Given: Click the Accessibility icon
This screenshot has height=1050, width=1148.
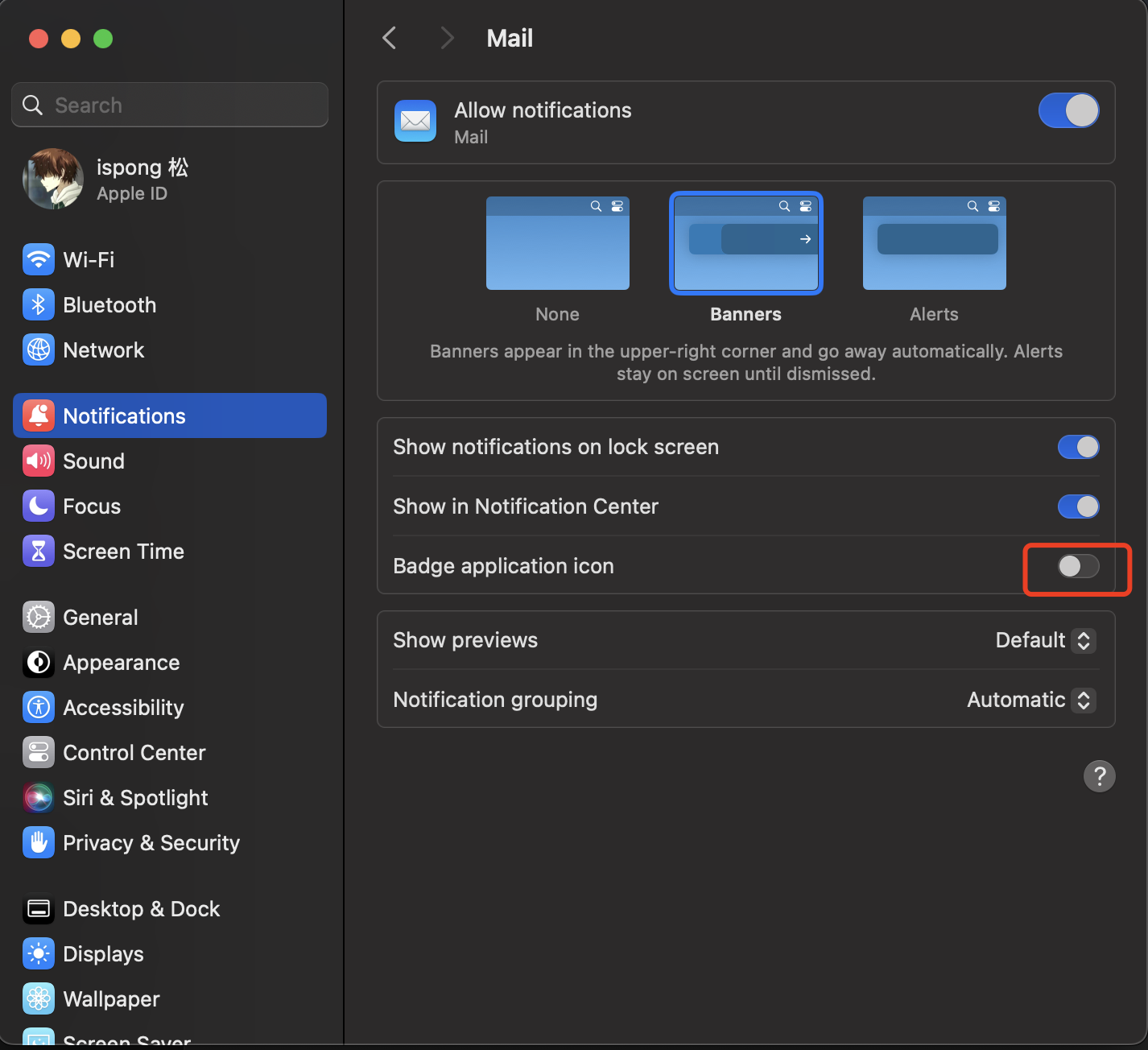Looking at the screenshot, I should coord(39,707).
